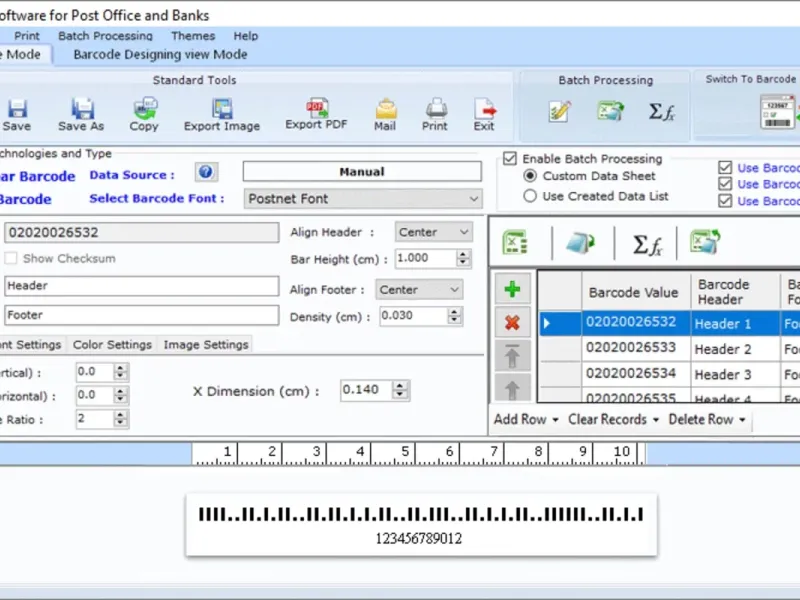
Task: Expand Clear Records dropdown menu
Action: coord(656,420)
